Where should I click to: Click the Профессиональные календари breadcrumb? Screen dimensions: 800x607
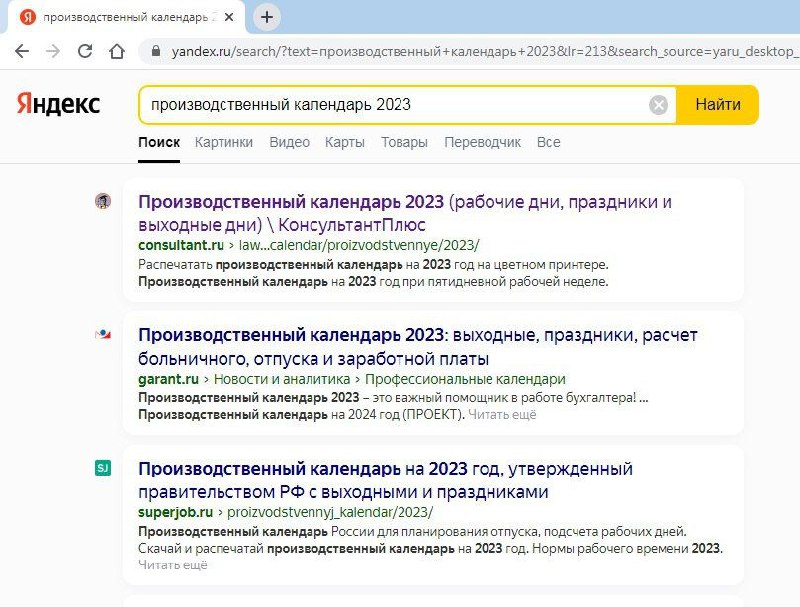[465, 380]
